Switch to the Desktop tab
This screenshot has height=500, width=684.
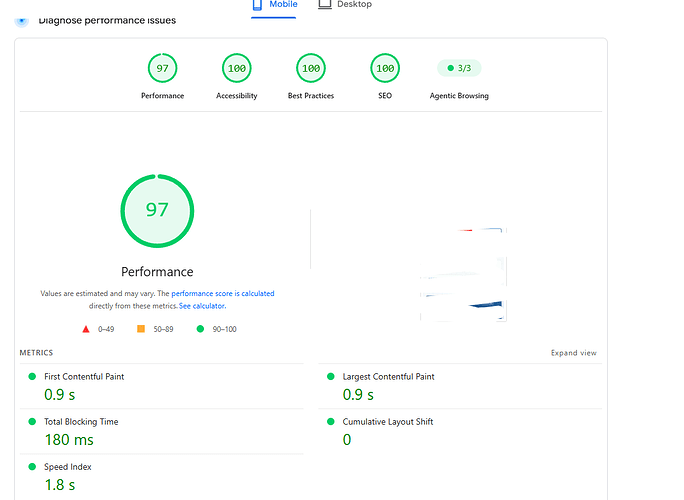(x=345, y=5)
